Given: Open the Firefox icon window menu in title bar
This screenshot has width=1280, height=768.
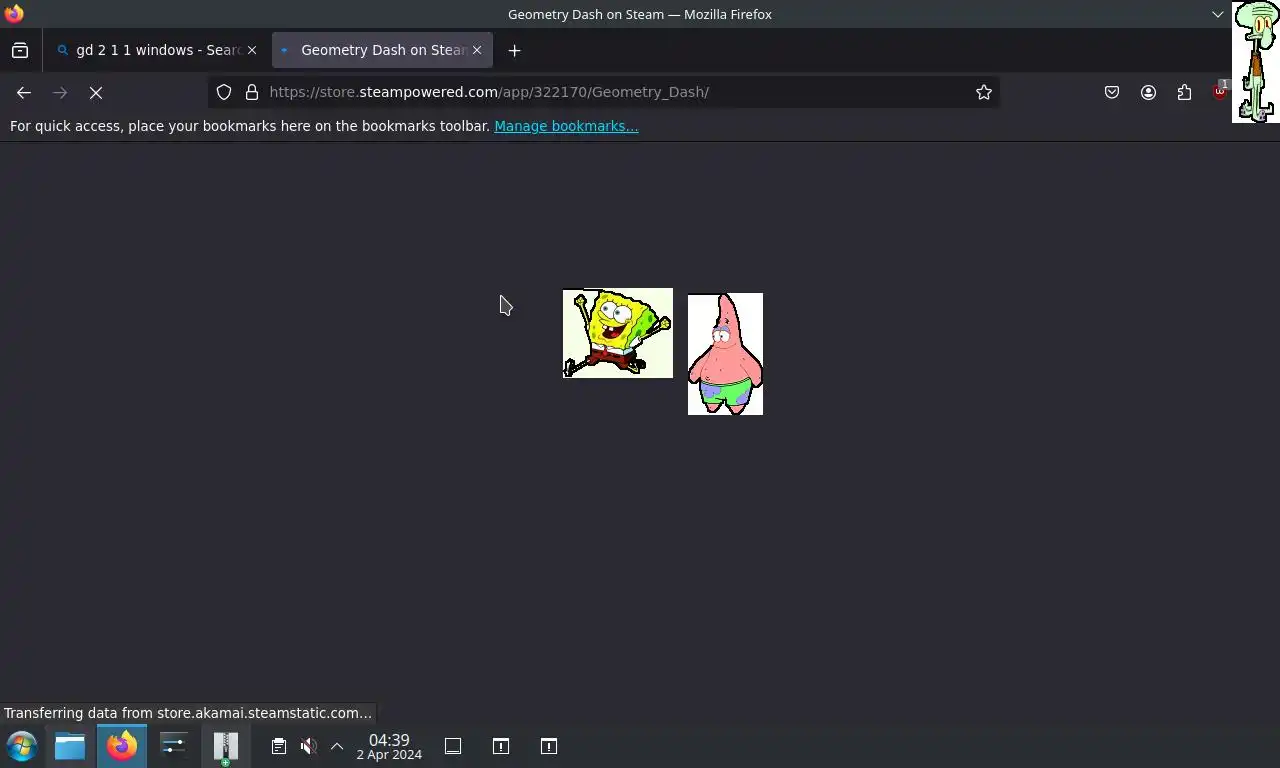Looking at the screenshot, I should (x=14, y=14).
